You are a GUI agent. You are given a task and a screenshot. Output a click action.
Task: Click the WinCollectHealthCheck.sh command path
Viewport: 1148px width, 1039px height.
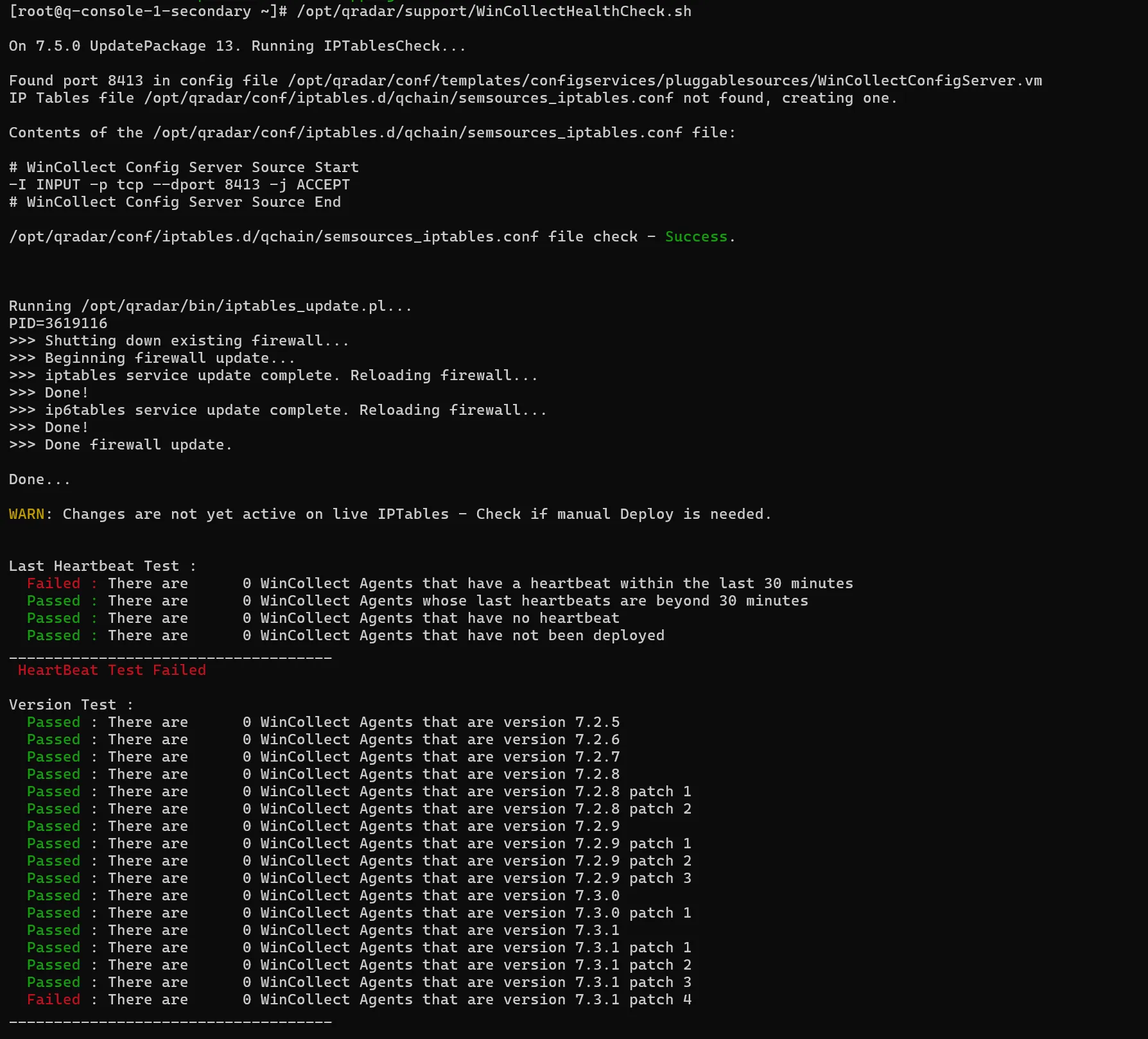coord(494,12)
